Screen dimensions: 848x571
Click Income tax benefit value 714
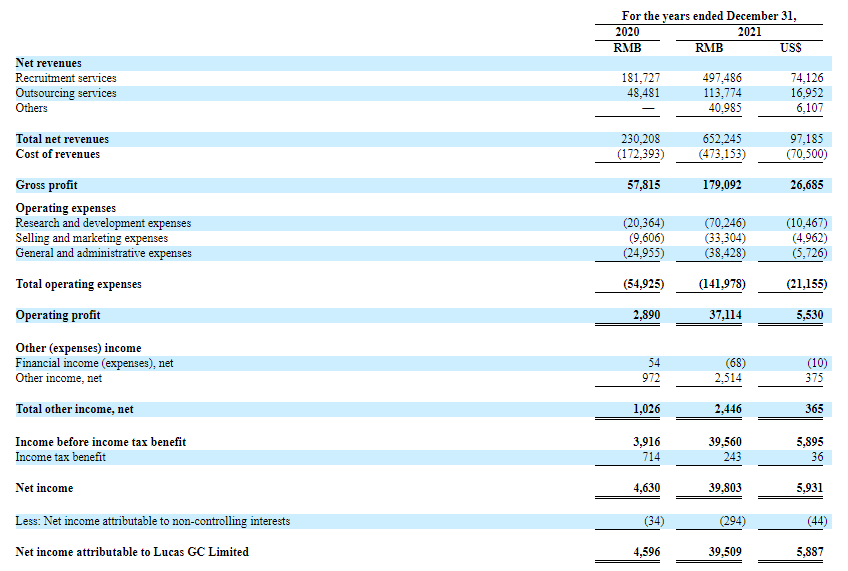pyautogui.click(x=651, y=457)
